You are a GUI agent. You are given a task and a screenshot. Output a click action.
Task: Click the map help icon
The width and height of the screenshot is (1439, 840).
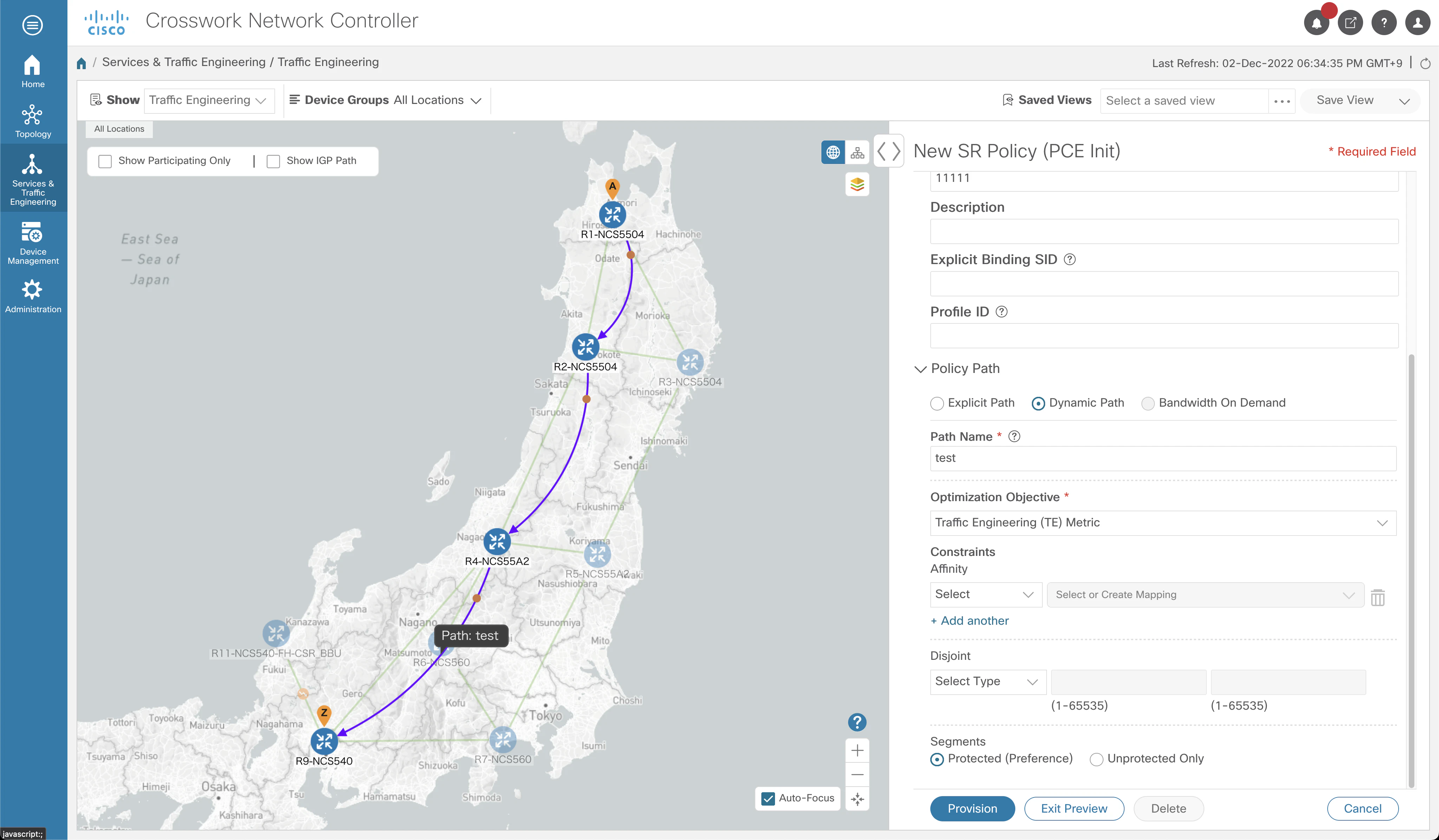857,722
